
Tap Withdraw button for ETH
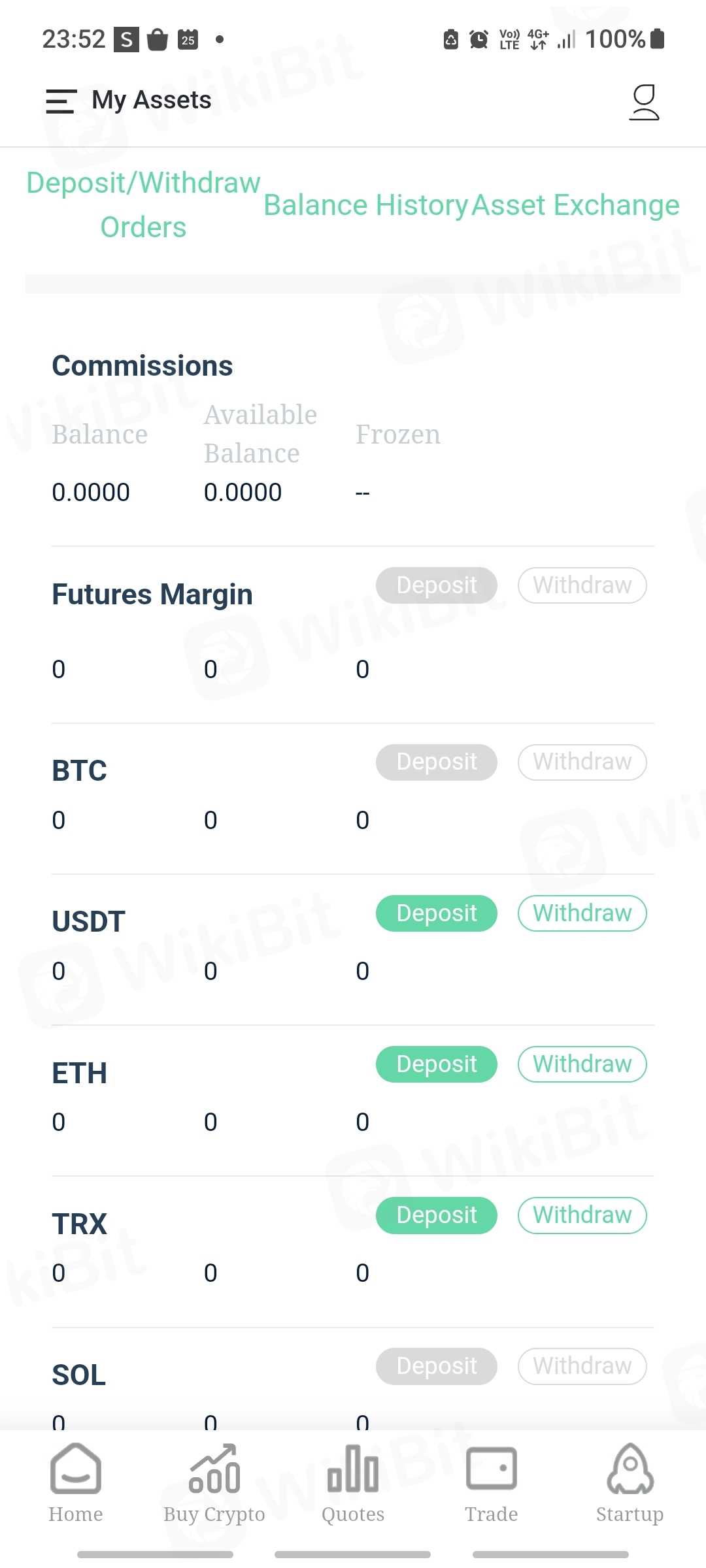pos(582,1064)
